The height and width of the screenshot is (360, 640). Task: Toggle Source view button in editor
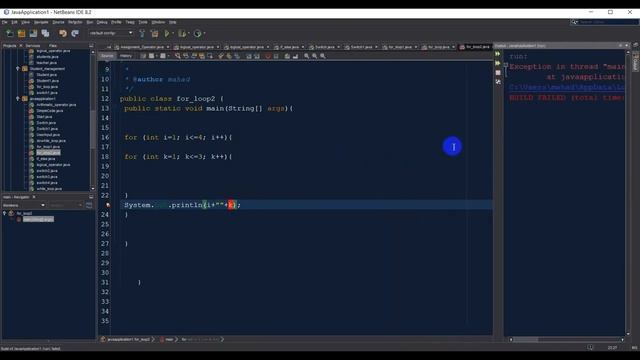pyautogui.click(x=107, y=56)
